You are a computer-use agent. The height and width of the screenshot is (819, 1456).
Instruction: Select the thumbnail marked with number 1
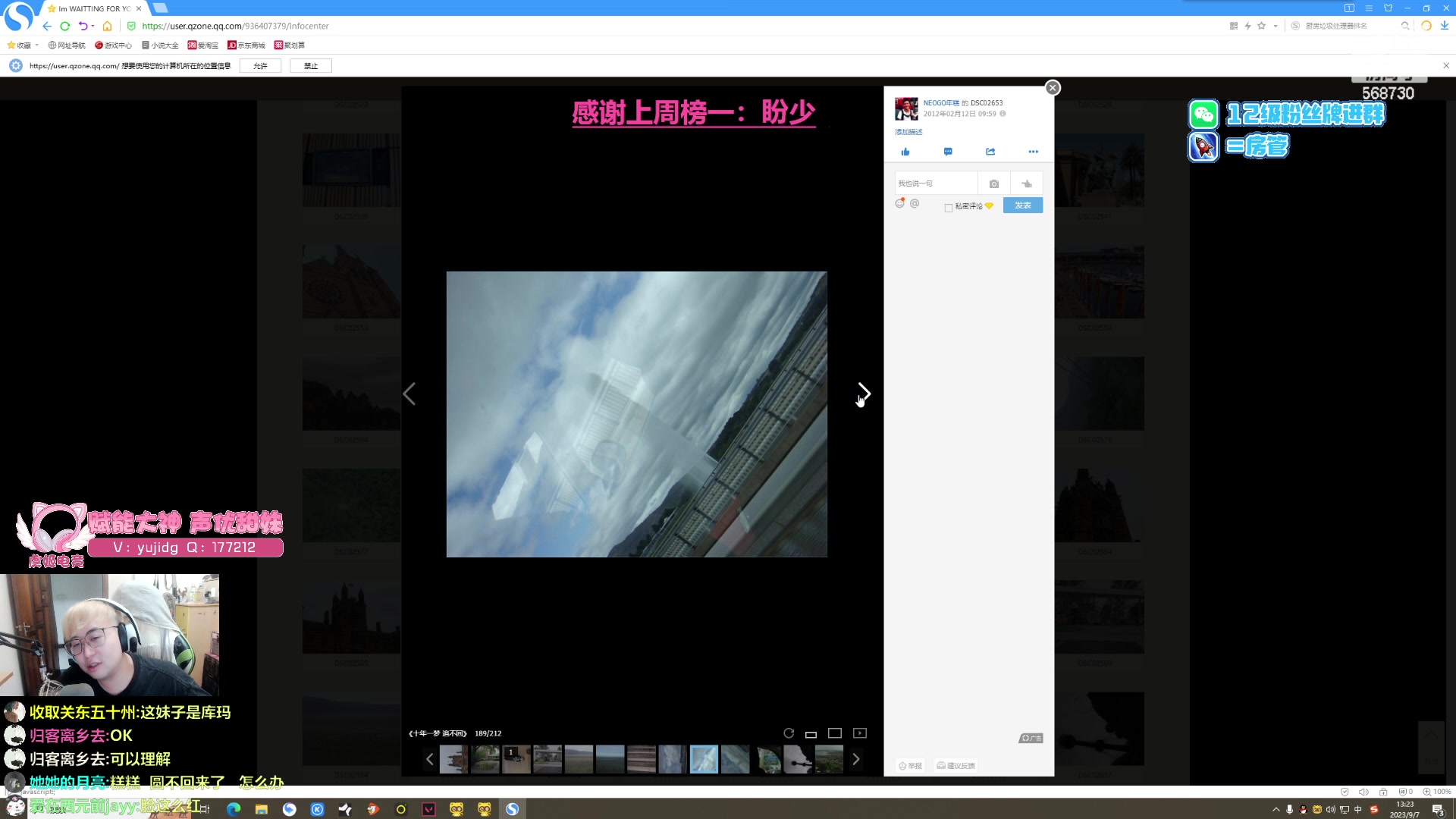(x=516, y=759)
